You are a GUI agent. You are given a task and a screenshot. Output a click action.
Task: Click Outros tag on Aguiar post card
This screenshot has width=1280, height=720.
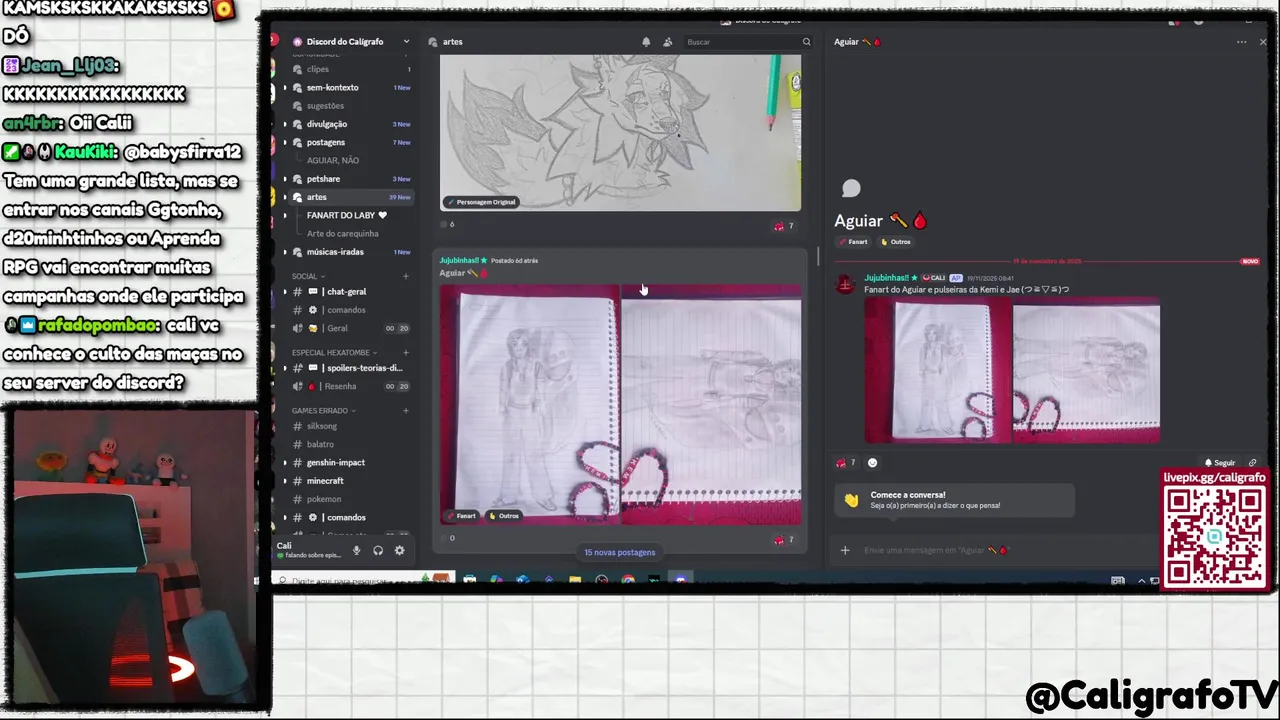[505, 516]
